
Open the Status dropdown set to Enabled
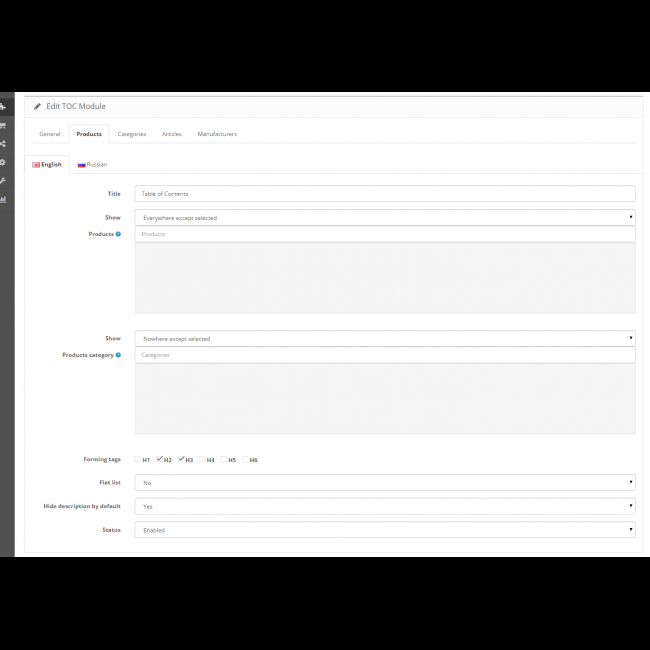tap(385, 530)
